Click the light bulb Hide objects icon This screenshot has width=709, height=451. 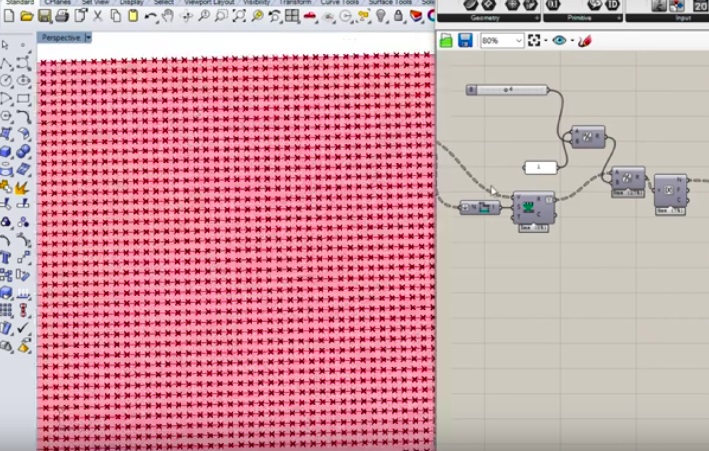click(x=381, y=16)
